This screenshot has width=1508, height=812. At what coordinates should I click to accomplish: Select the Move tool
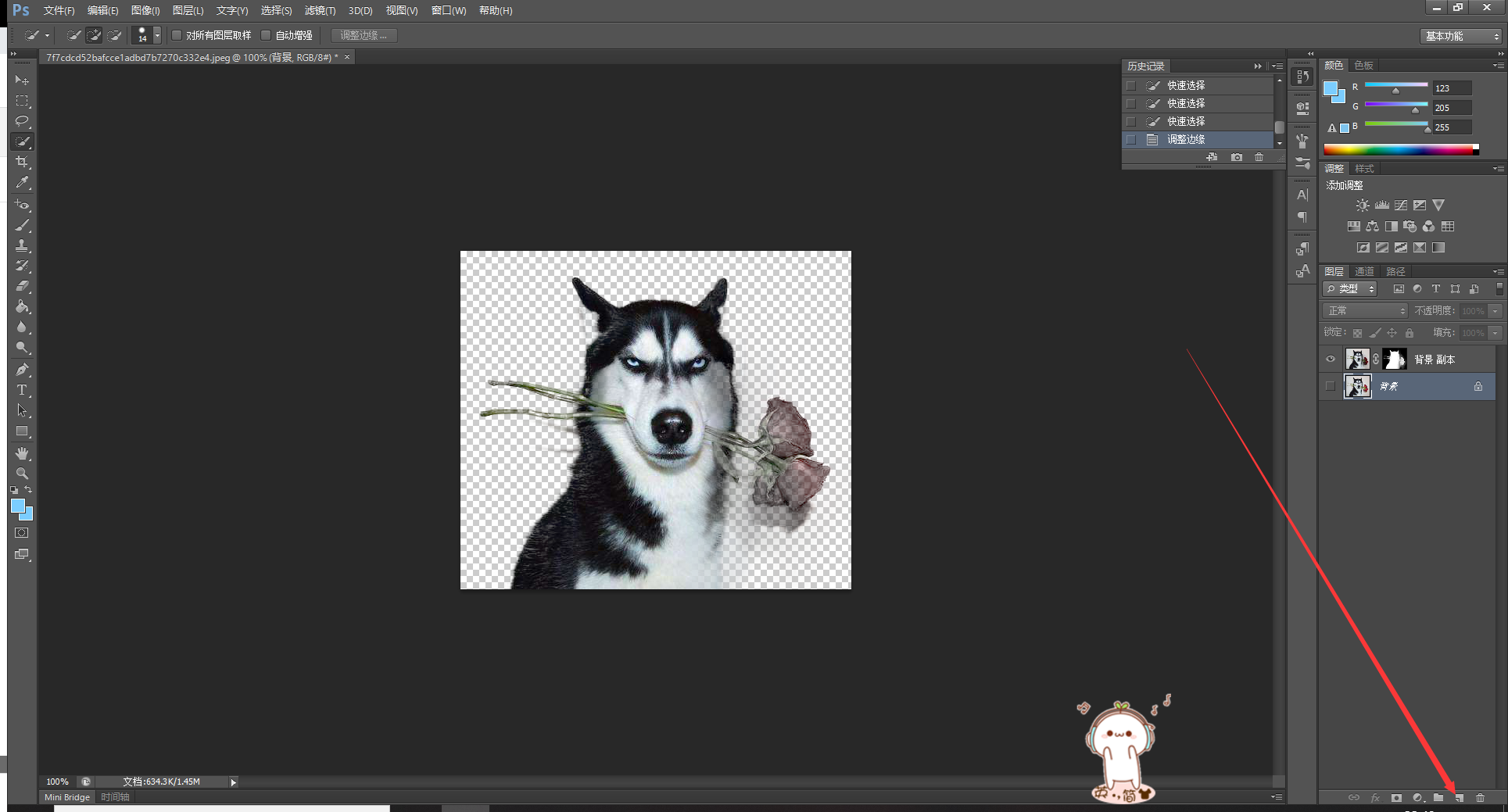pos(22,80)
